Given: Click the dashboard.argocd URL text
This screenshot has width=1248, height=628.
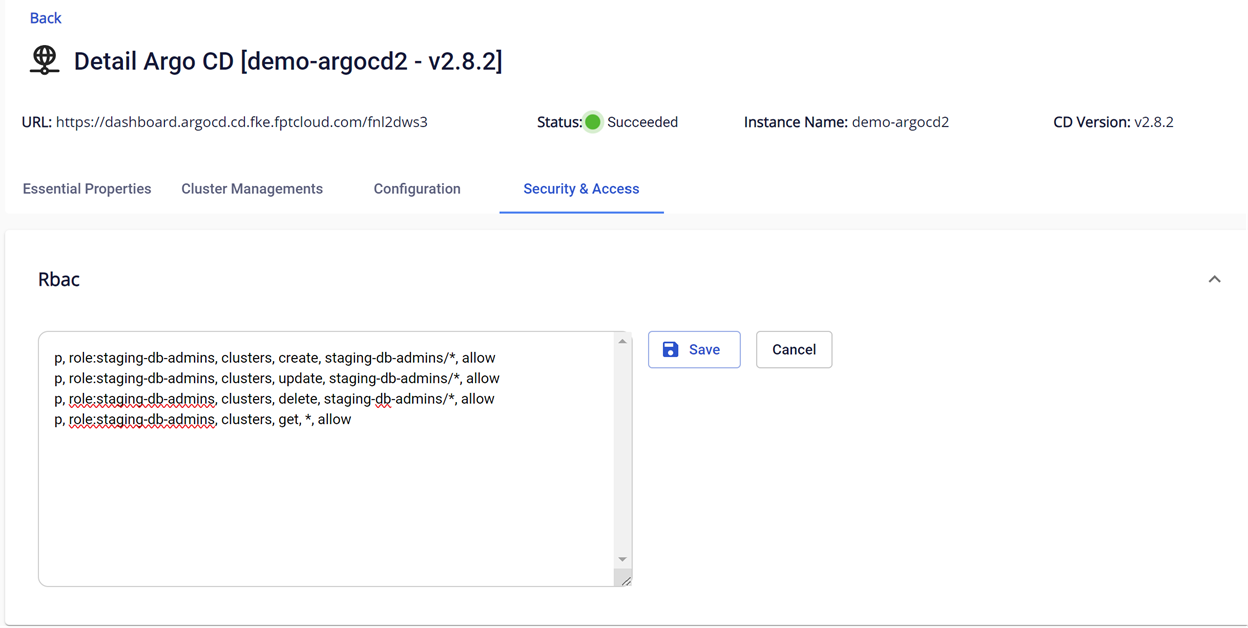Looking at the screenshot, I should 241,122.
